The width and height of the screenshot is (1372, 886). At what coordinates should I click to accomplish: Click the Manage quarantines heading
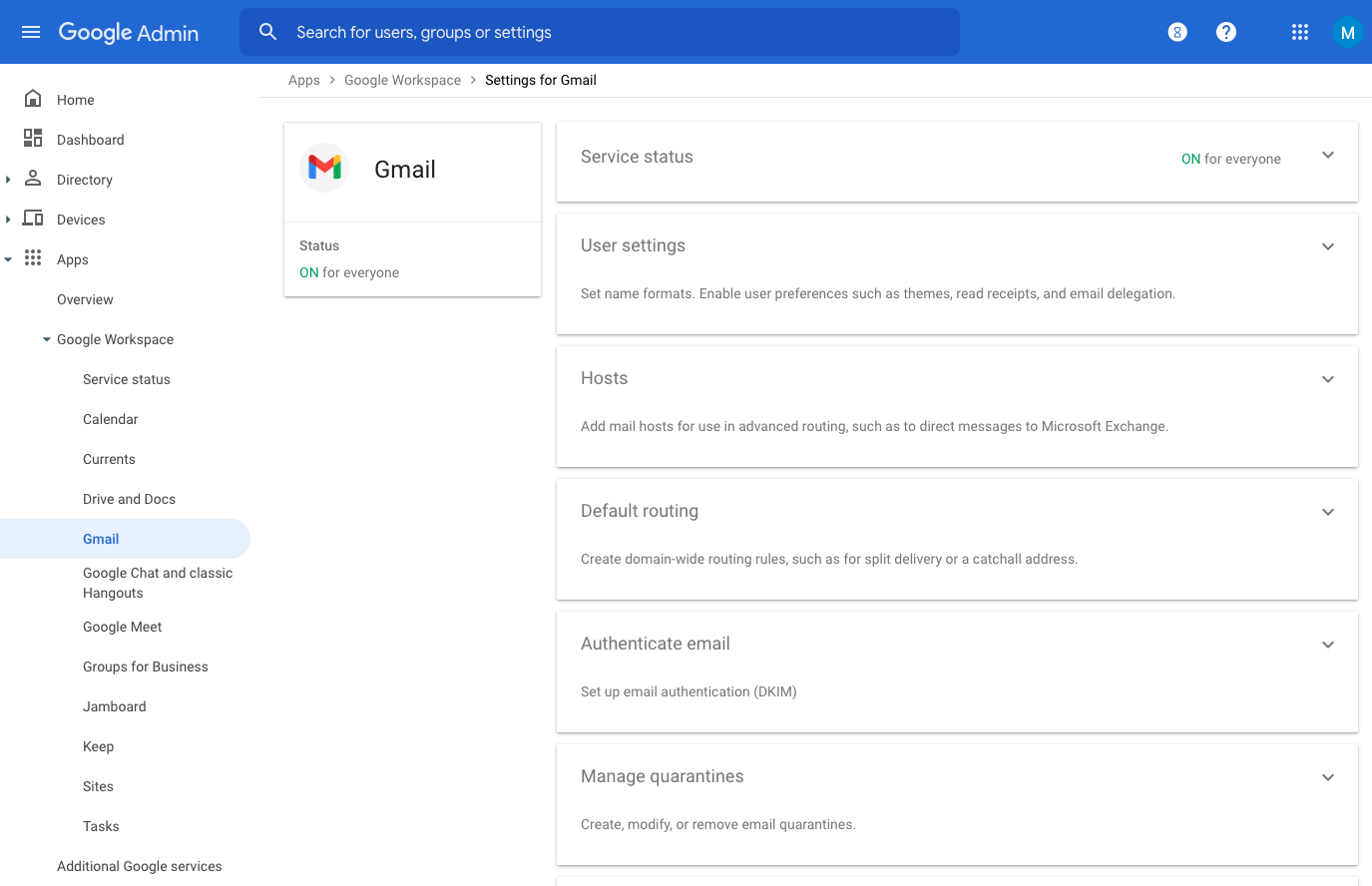click(x=663, y=776)
